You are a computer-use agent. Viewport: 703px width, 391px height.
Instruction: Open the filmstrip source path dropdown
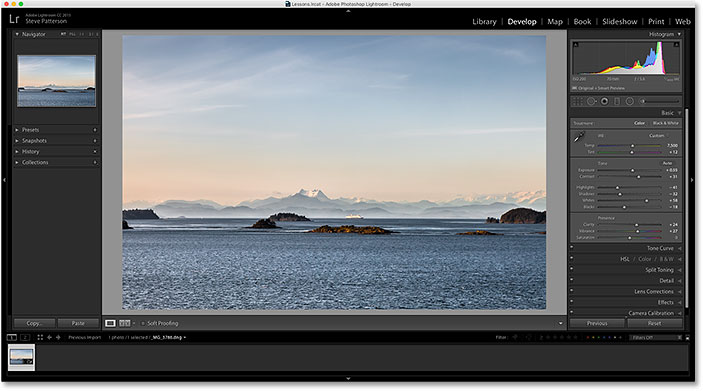pos(184,337)
